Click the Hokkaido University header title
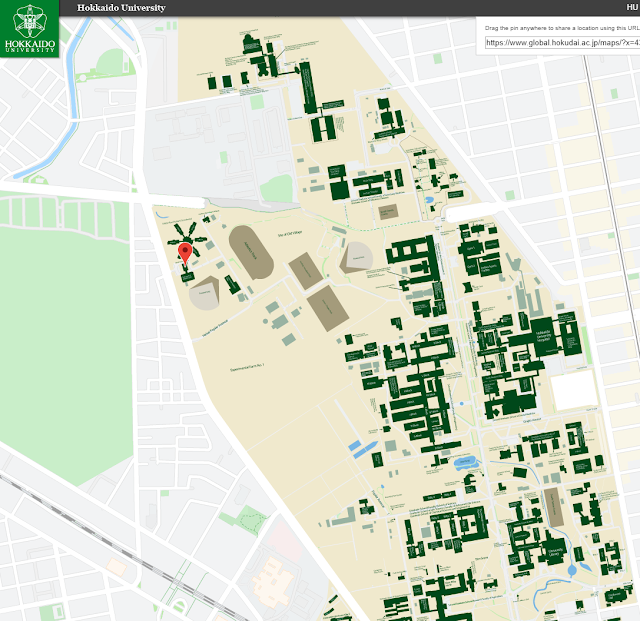This screenshot has width=640, height=621. click(x=121, y=8)
